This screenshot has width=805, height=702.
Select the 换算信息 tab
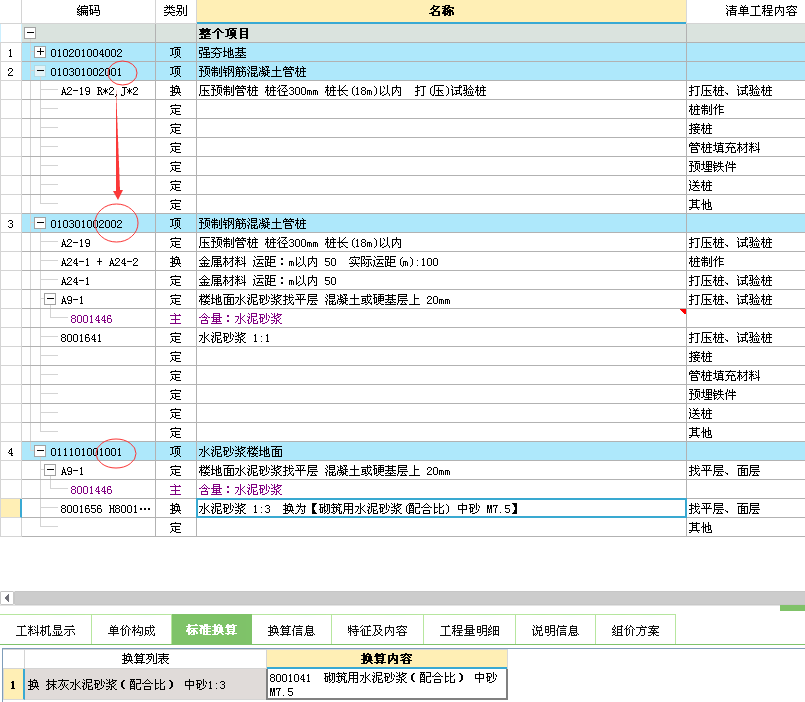click(291, 631)
